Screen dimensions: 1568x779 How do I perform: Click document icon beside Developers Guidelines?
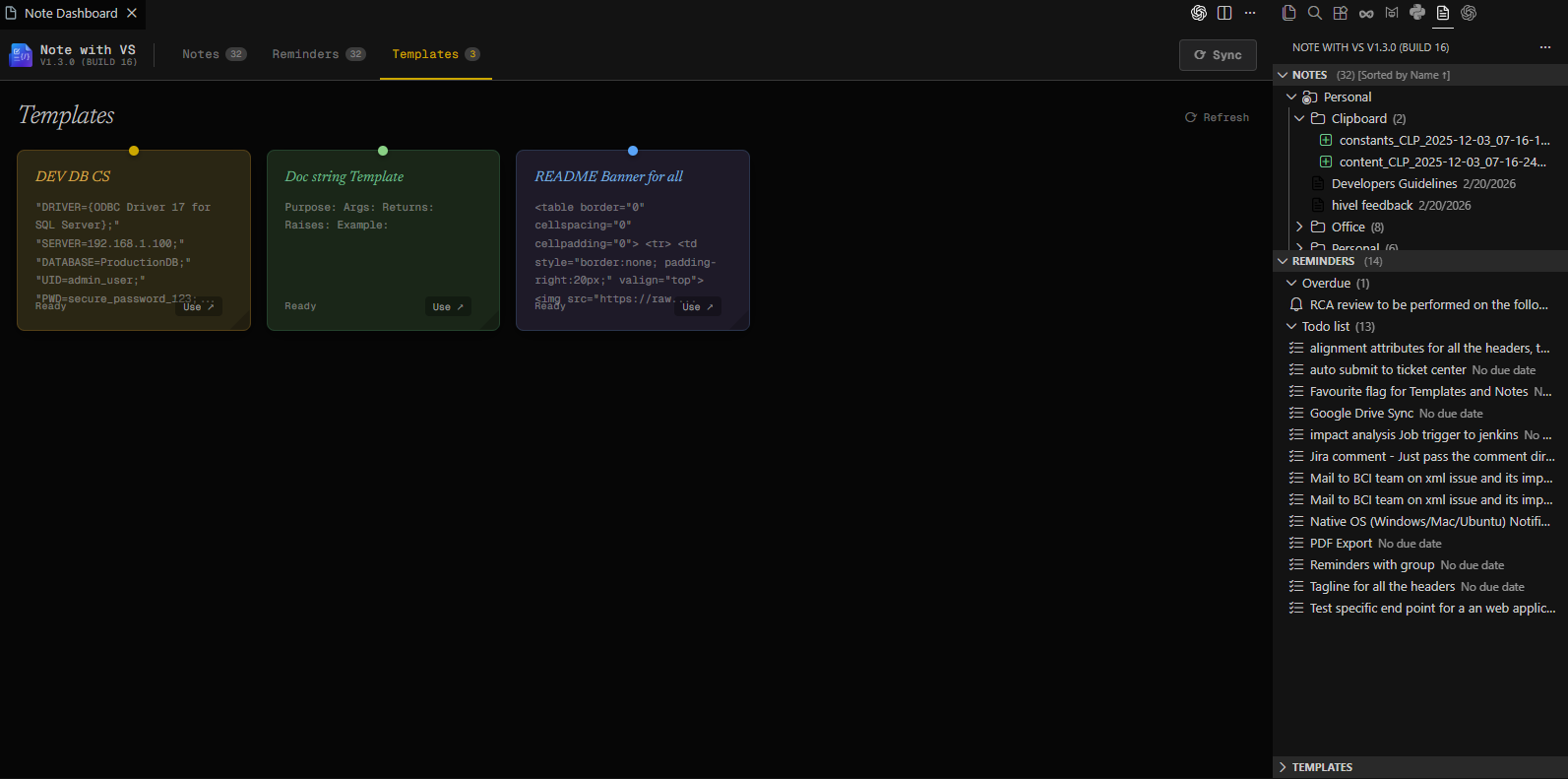click(1318, 183)
